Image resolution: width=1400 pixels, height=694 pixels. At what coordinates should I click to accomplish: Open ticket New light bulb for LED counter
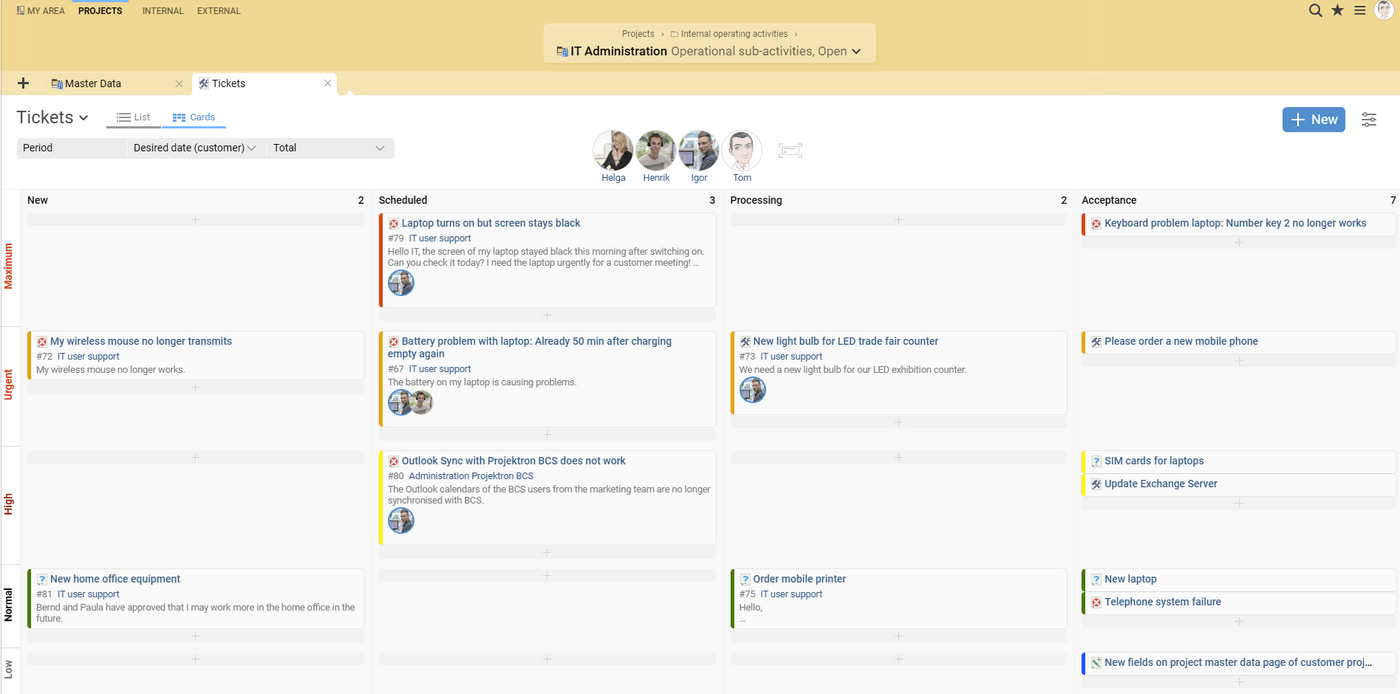845,341
